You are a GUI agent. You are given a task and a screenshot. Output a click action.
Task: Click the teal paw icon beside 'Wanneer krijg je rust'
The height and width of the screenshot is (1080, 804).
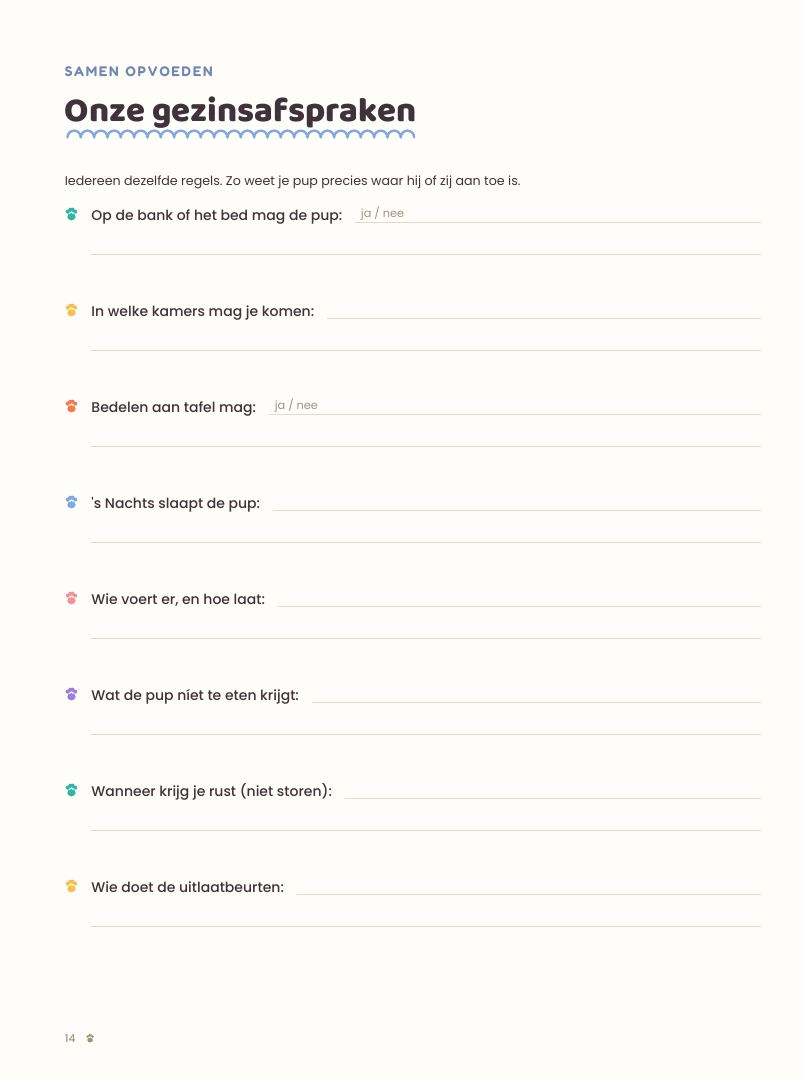71,790
